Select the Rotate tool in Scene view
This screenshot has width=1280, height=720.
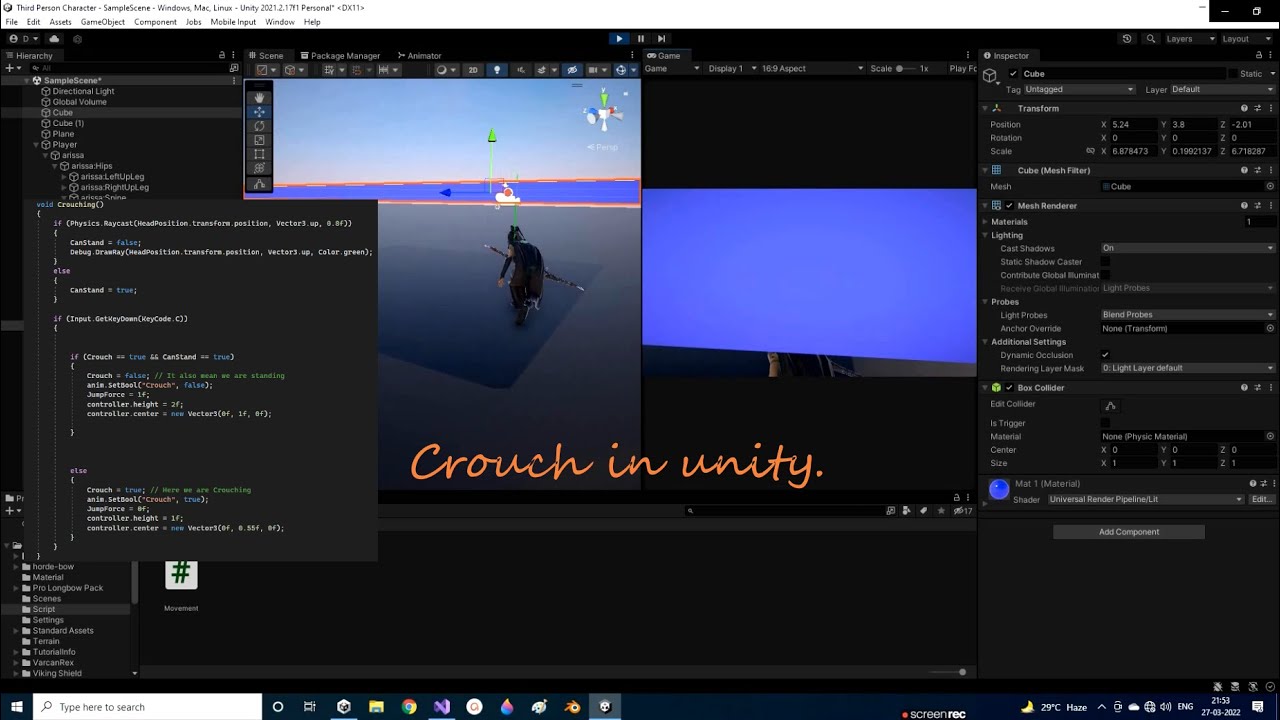[x=259, y=126]
